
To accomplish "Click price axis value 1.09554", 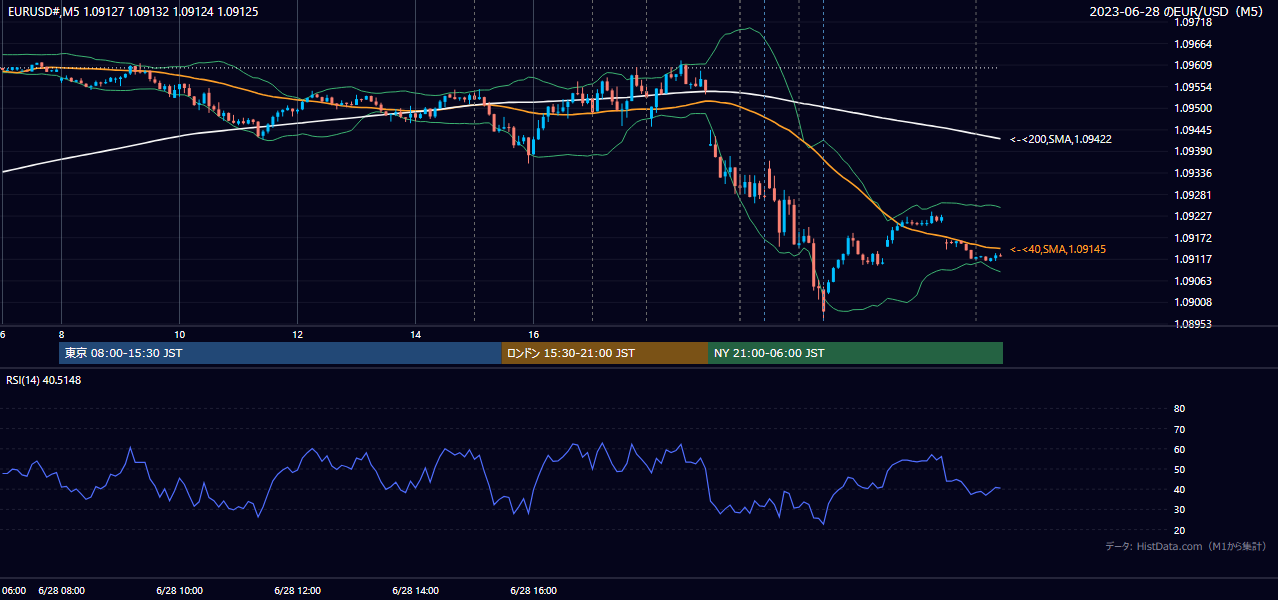I will (x=1193, y=87).
